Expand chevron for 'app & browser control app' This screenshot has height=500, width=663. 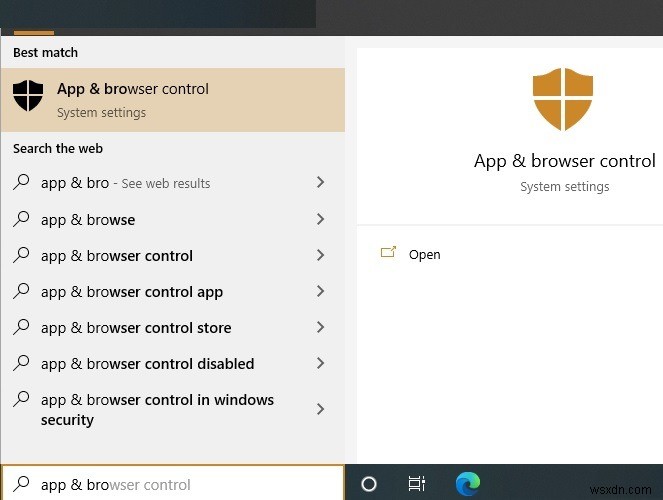[x=321, y=291]
